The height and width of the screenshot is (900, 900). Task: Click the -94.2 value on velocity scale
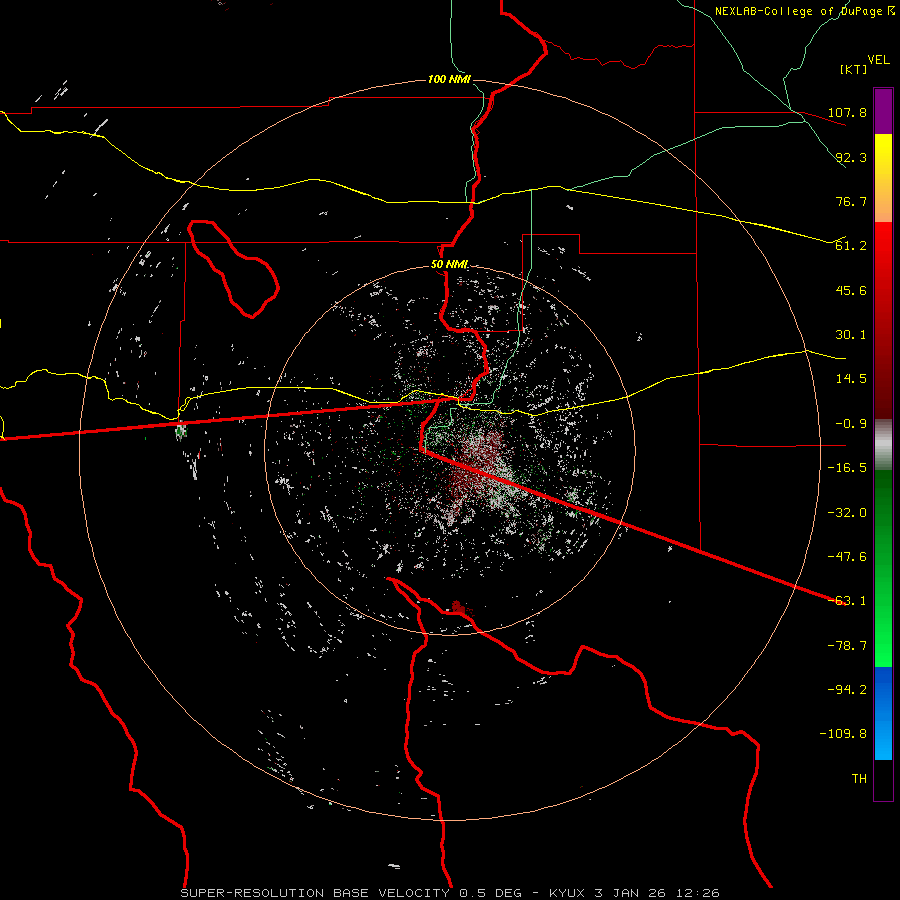[x=847, y=690]
